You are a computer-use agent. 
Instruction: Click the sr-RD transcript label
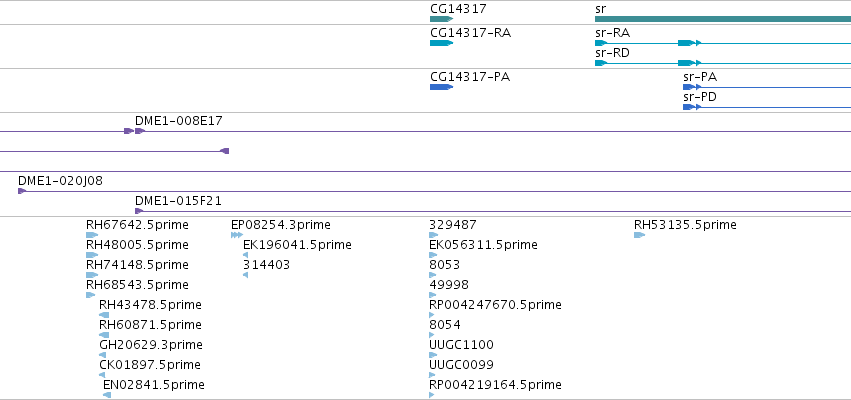612,53
